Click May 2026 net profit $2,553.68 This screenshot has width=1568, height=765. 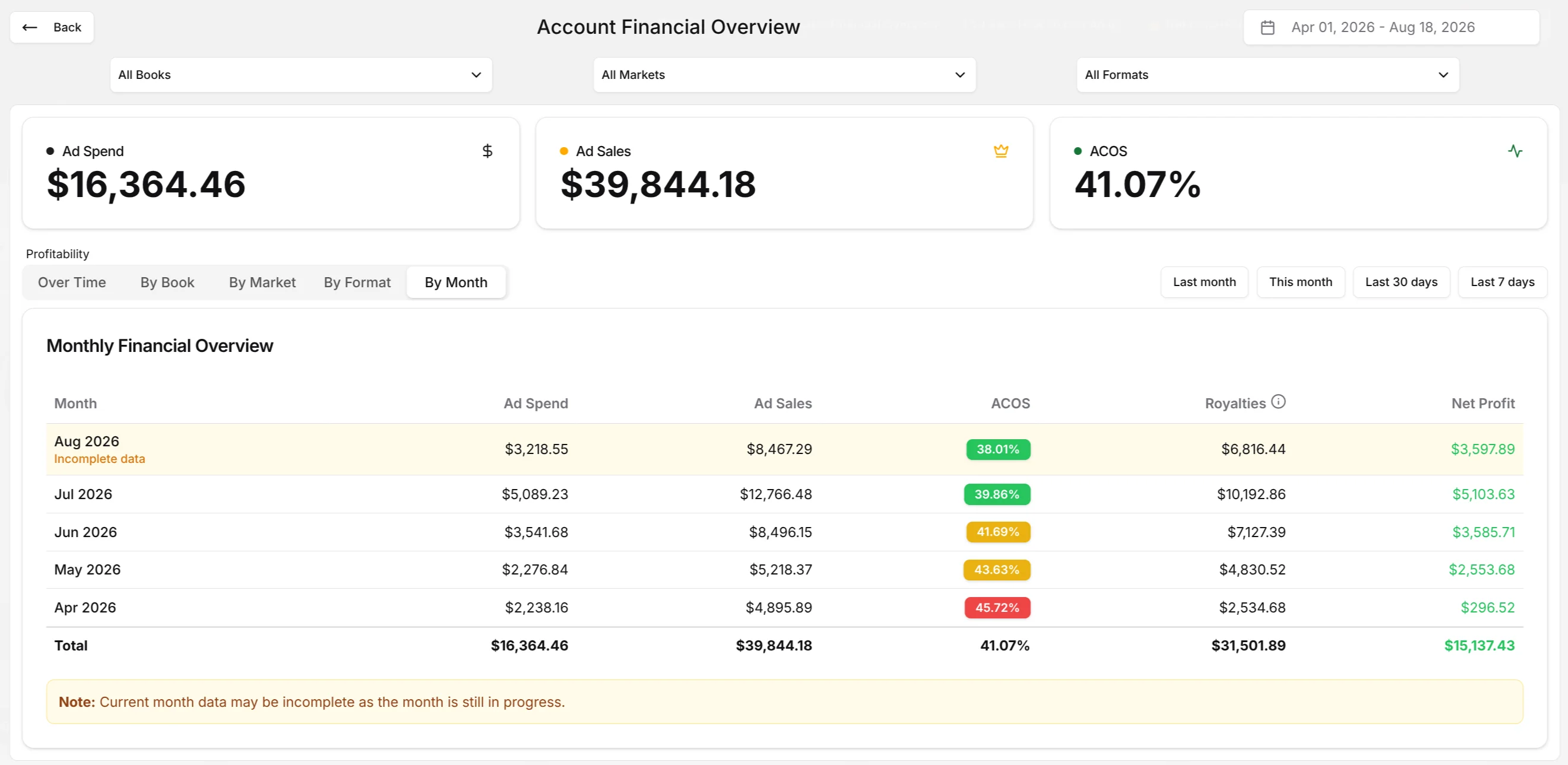click(1481, 570)
